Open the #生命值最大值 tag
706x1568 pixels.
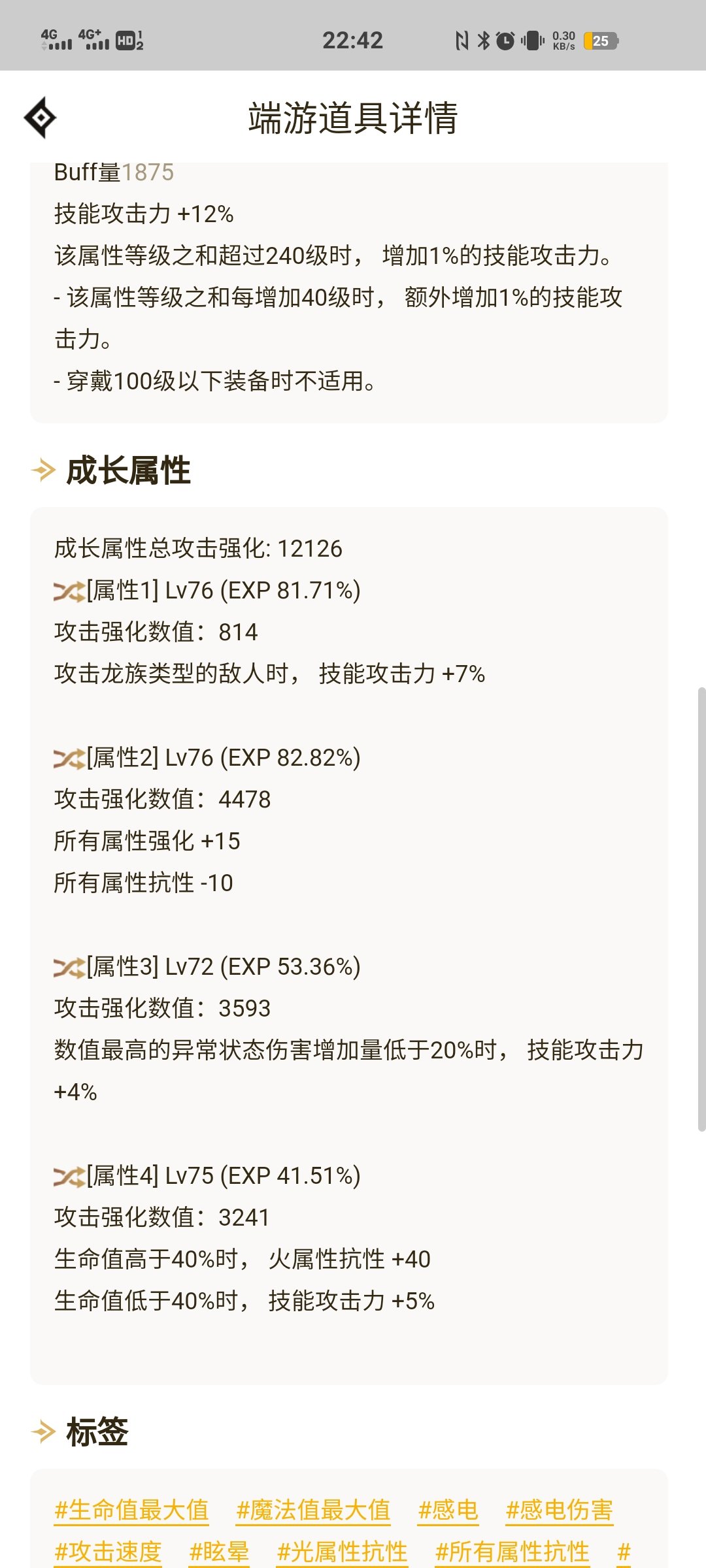131,1511
